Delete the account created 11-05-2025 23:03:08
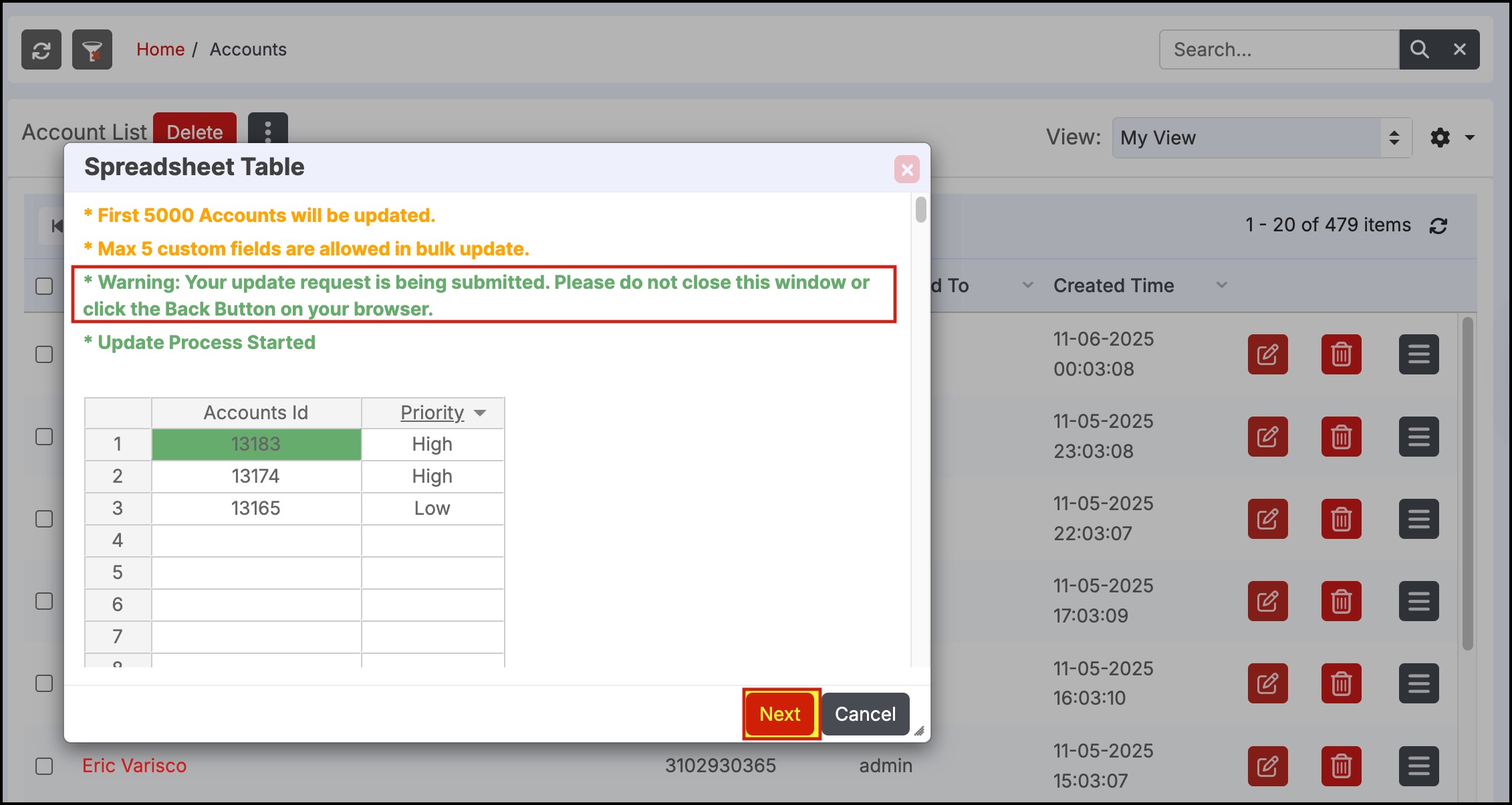The width and height of the screenshot is (1512, 805). 1341,437
